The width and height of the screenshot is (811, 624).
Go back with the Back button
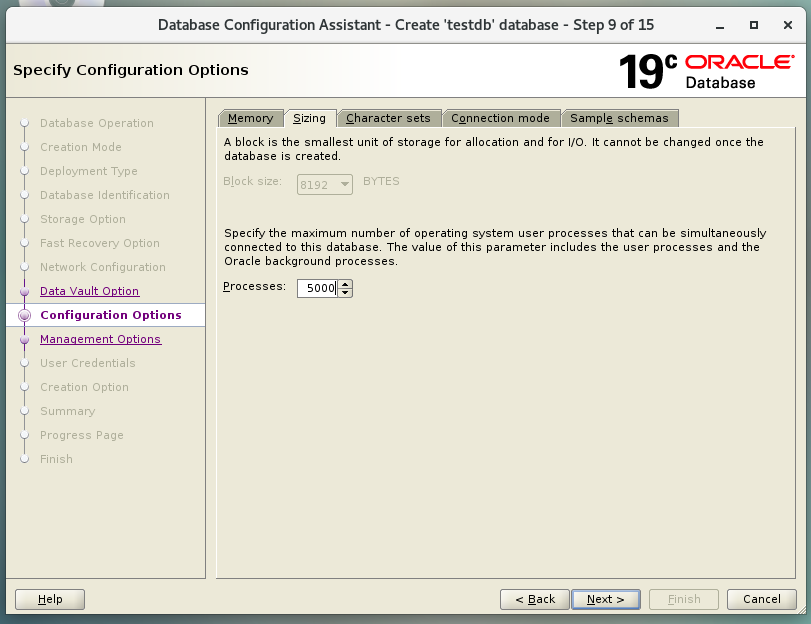(535, 599)
